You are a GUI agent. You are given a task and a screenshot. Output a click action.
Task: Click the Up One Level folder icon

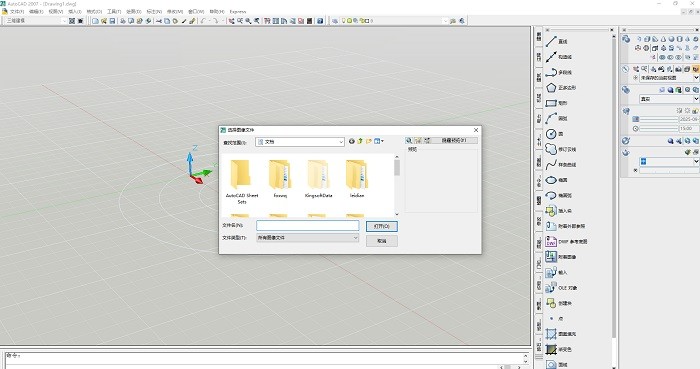point(360,141)
